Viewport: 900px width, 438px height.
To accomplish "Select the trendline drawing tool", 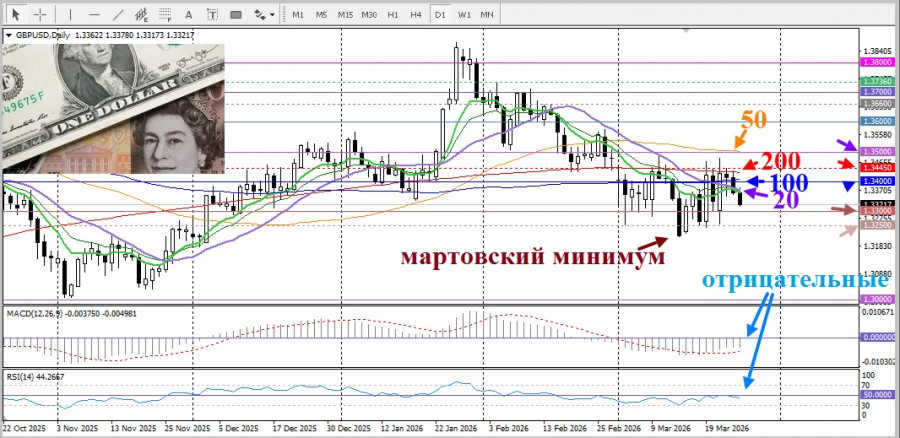I will click(118, 14).
